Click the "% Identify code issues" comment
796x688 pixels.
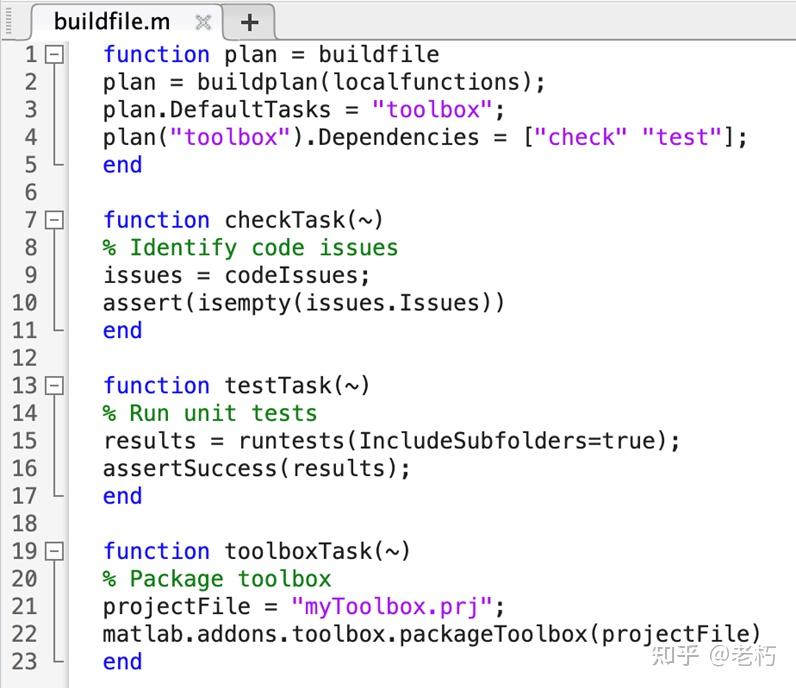tap(250, 248)
